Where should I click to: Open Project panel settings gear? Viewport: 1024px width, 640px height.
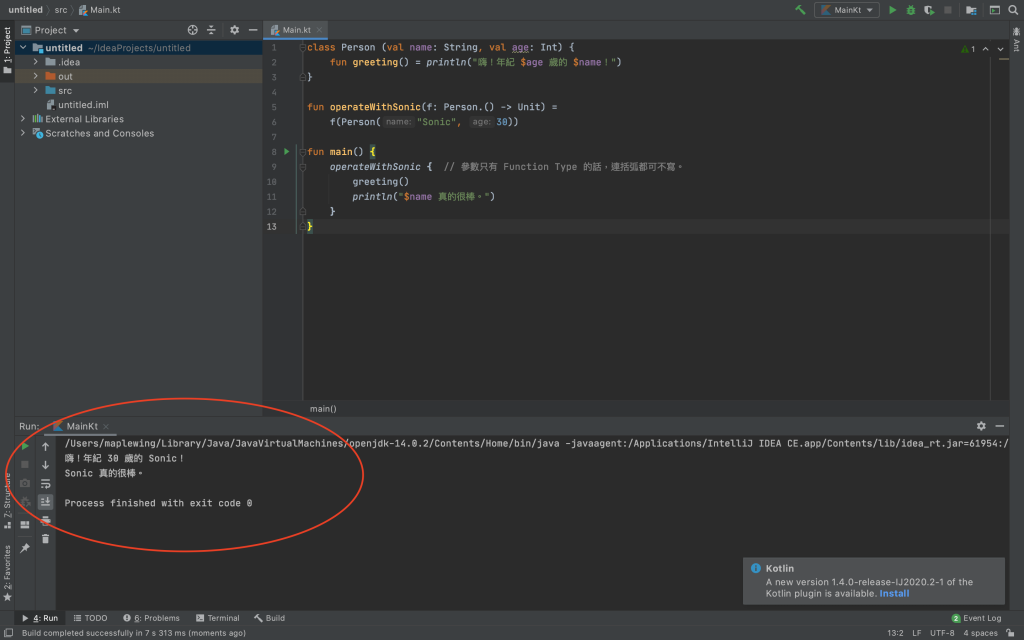click(234, 30)
